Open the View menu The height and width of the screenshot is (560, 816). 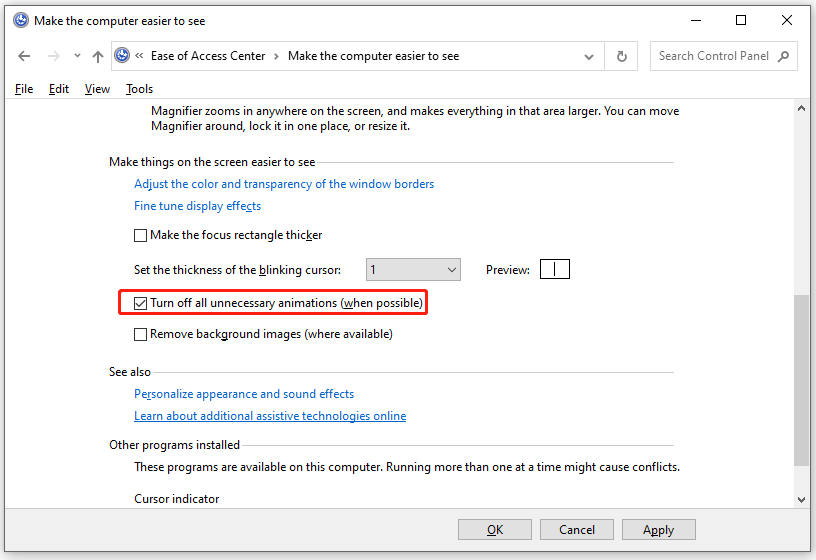97,89
